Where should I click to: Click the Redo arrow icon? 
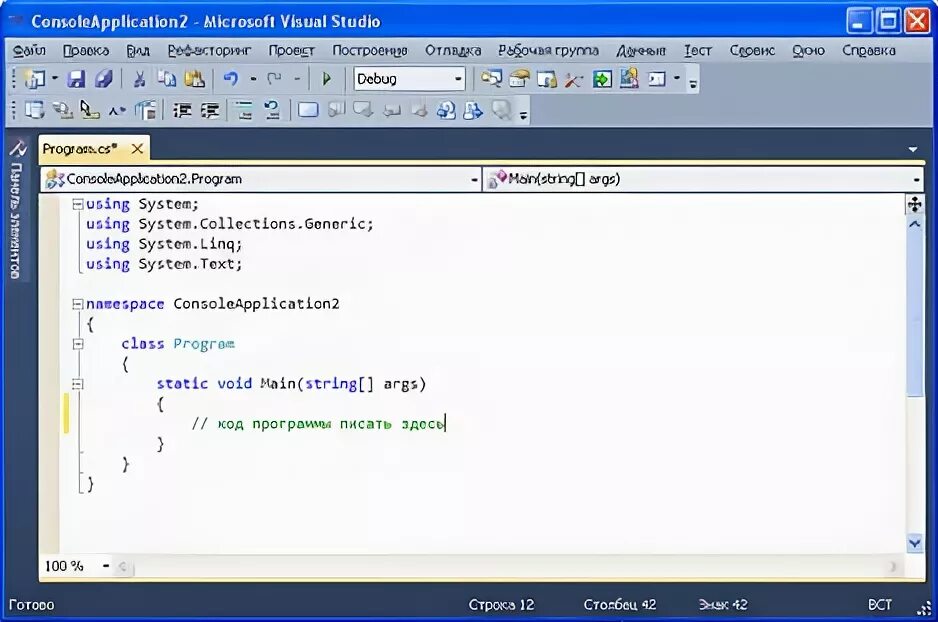tap(274, 79)
